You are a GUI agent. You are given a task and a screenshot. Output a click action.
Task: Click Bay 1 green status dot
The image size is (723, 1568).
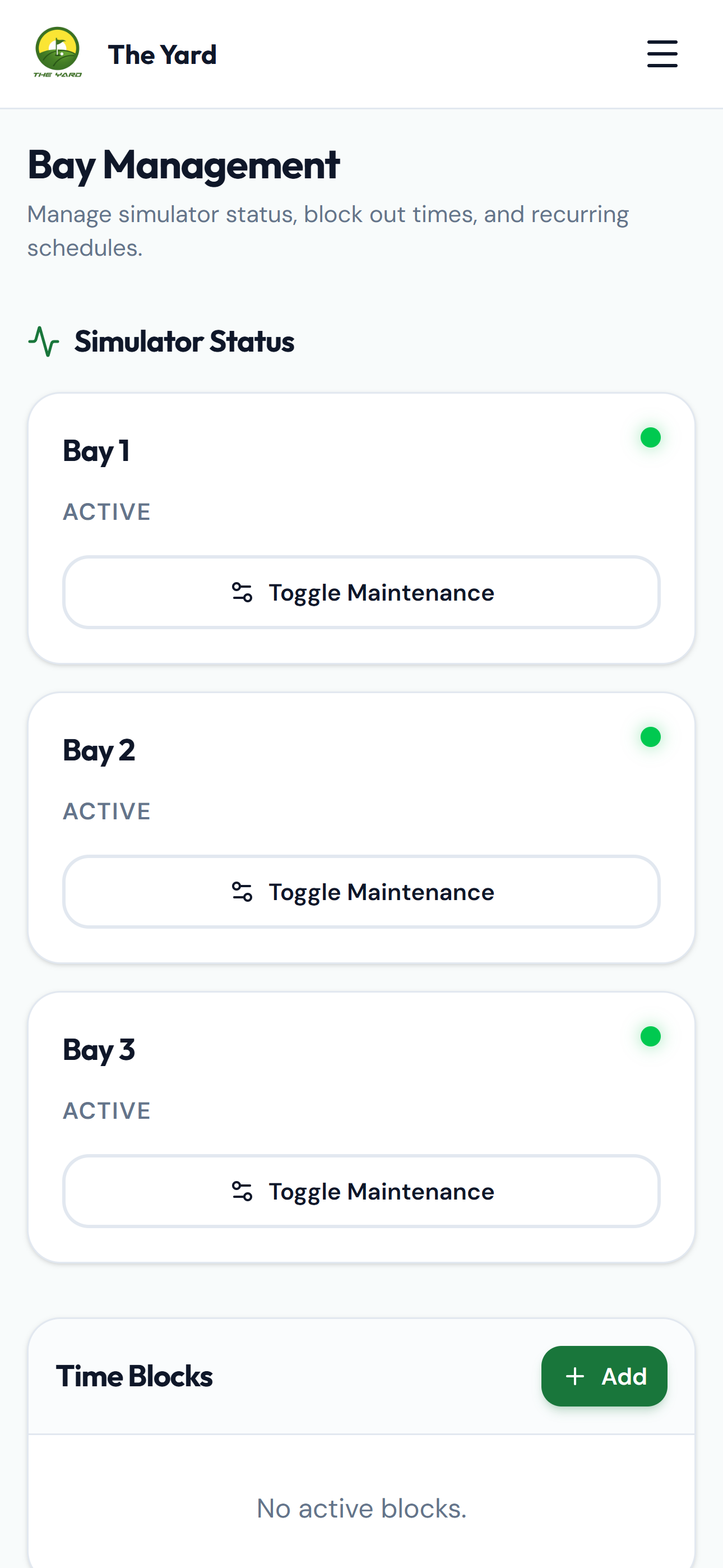tap(651, 437)
